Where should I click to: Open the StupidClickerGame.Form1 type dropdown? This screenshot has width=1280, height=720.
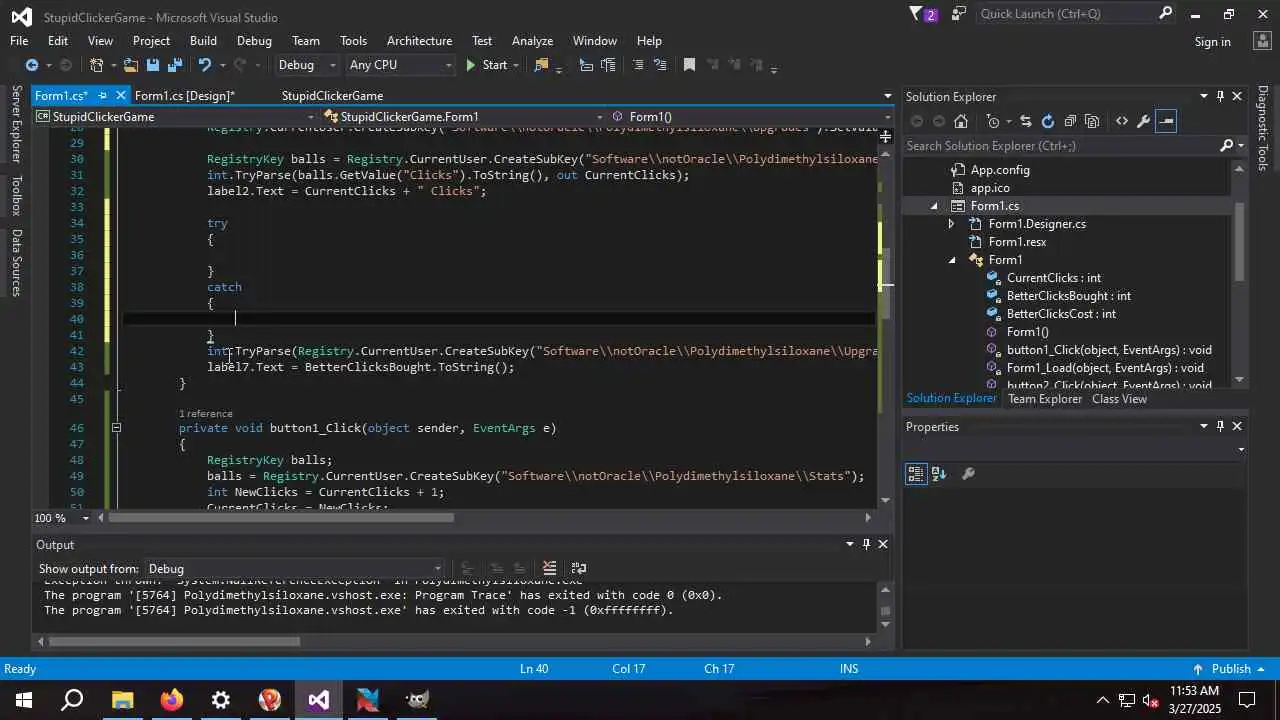click(463, 117)
